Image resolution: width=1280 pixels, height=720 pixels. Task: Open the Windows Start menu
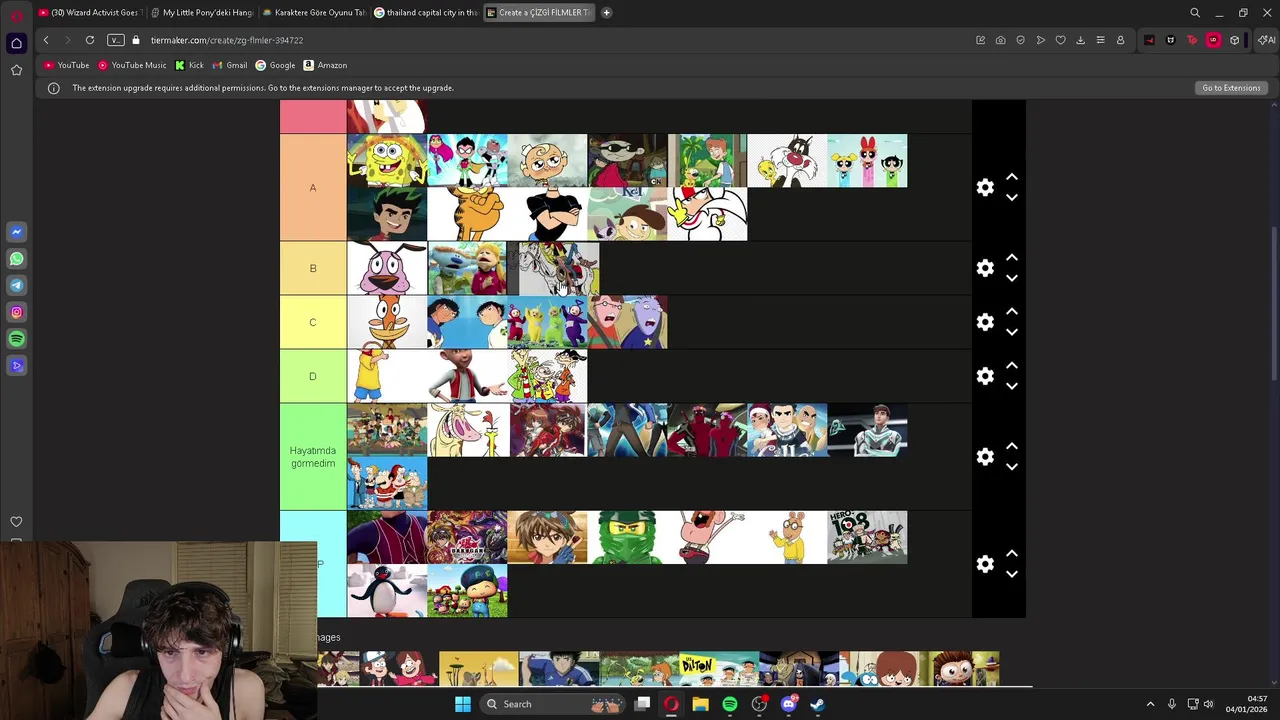point(463,704)
